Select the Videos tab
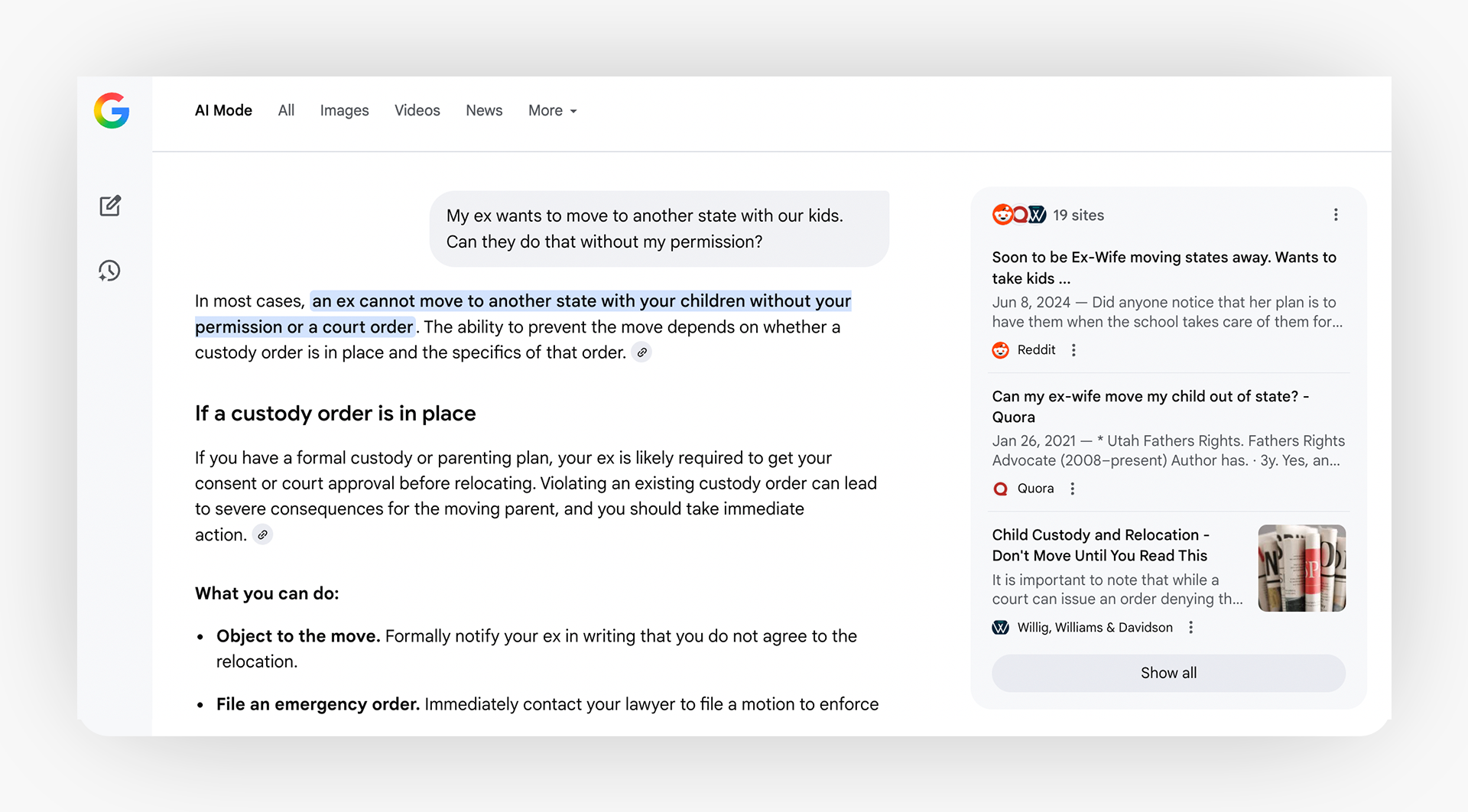1468x812 pixels. (417, 111)
